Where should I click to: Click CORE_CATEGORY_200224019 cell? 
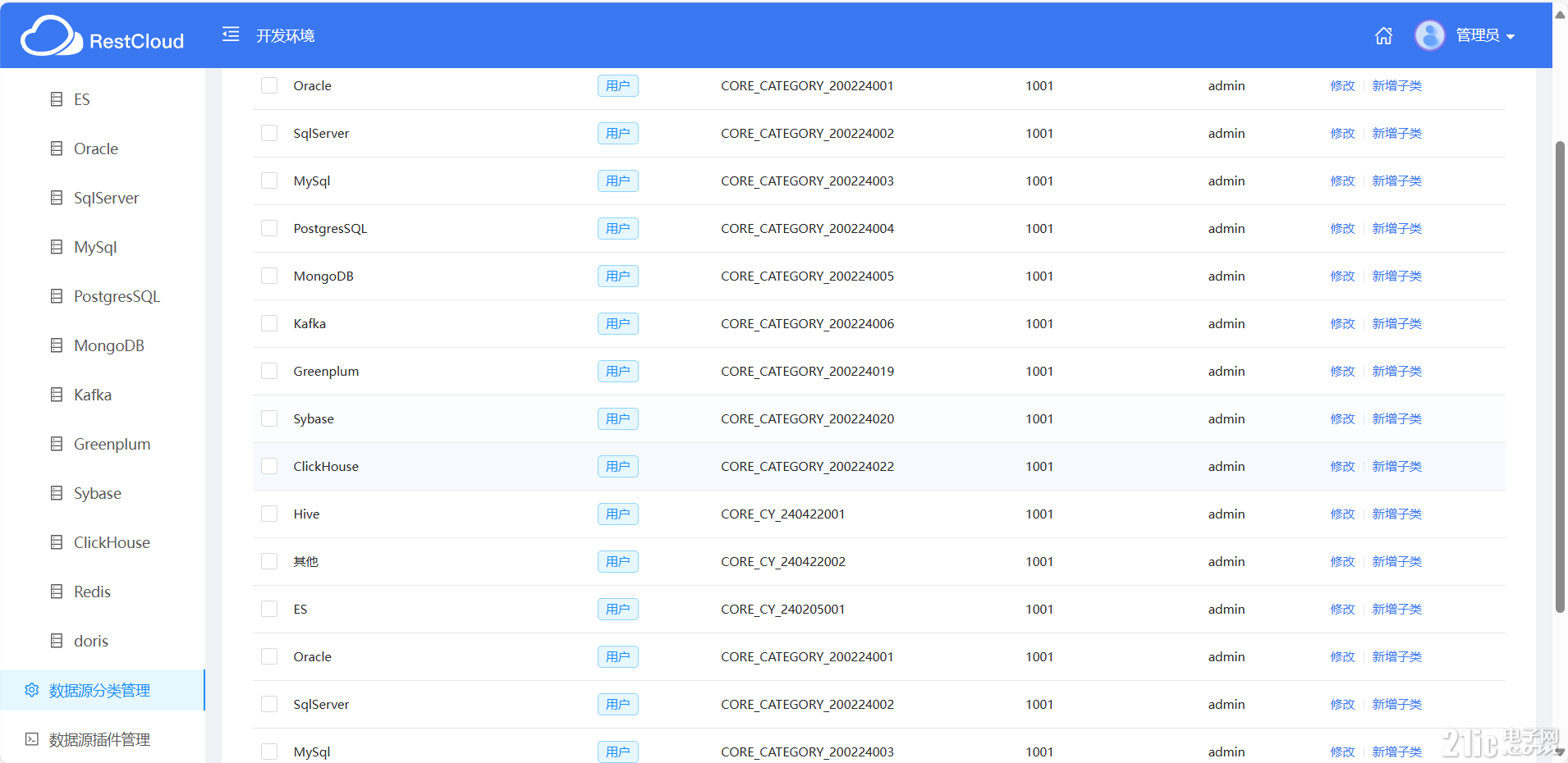coord(808,371)
